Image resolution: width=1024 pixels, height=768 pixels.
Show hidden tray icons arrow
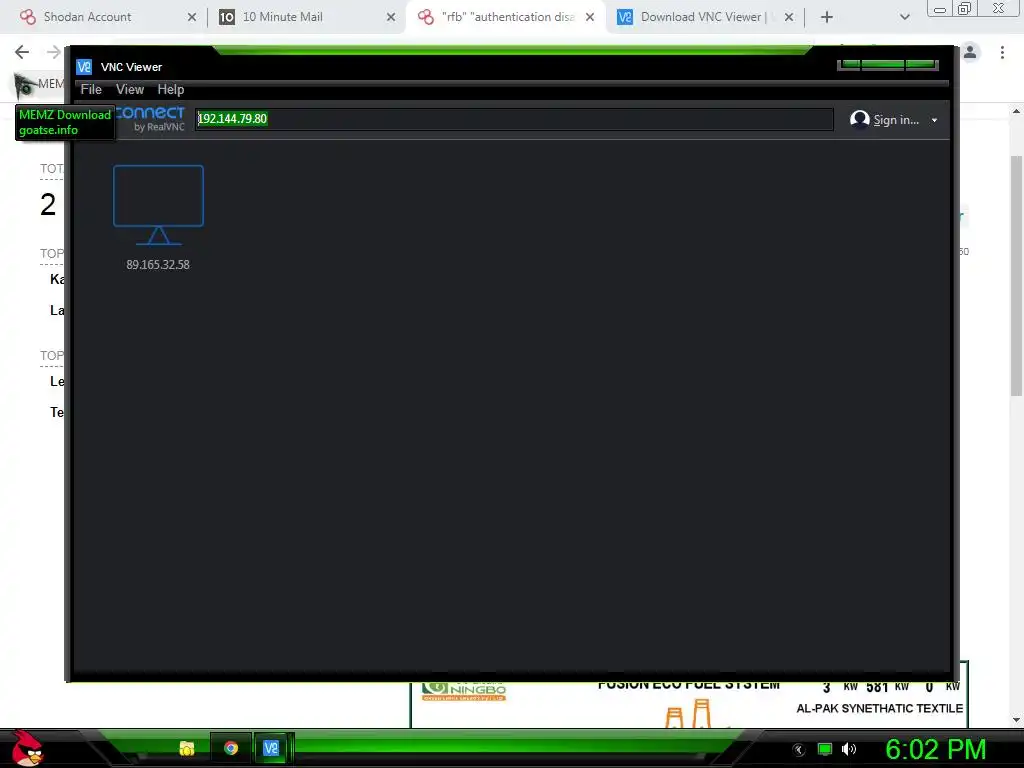pyautogui.click(x=798, y=750)
